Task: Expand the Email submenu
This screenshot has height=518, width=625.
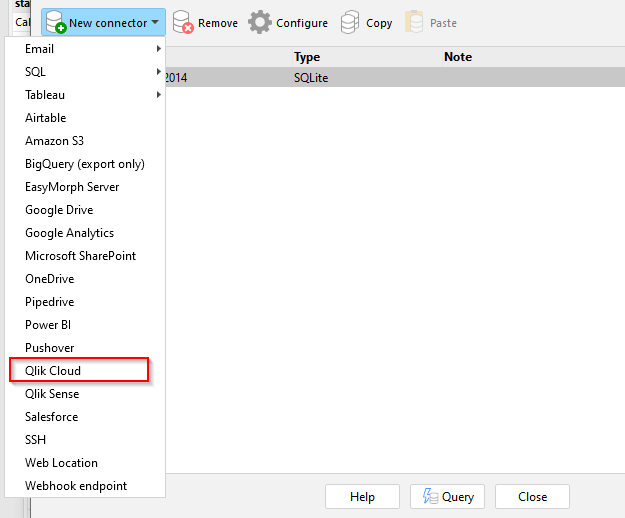Action: point(85,49)
